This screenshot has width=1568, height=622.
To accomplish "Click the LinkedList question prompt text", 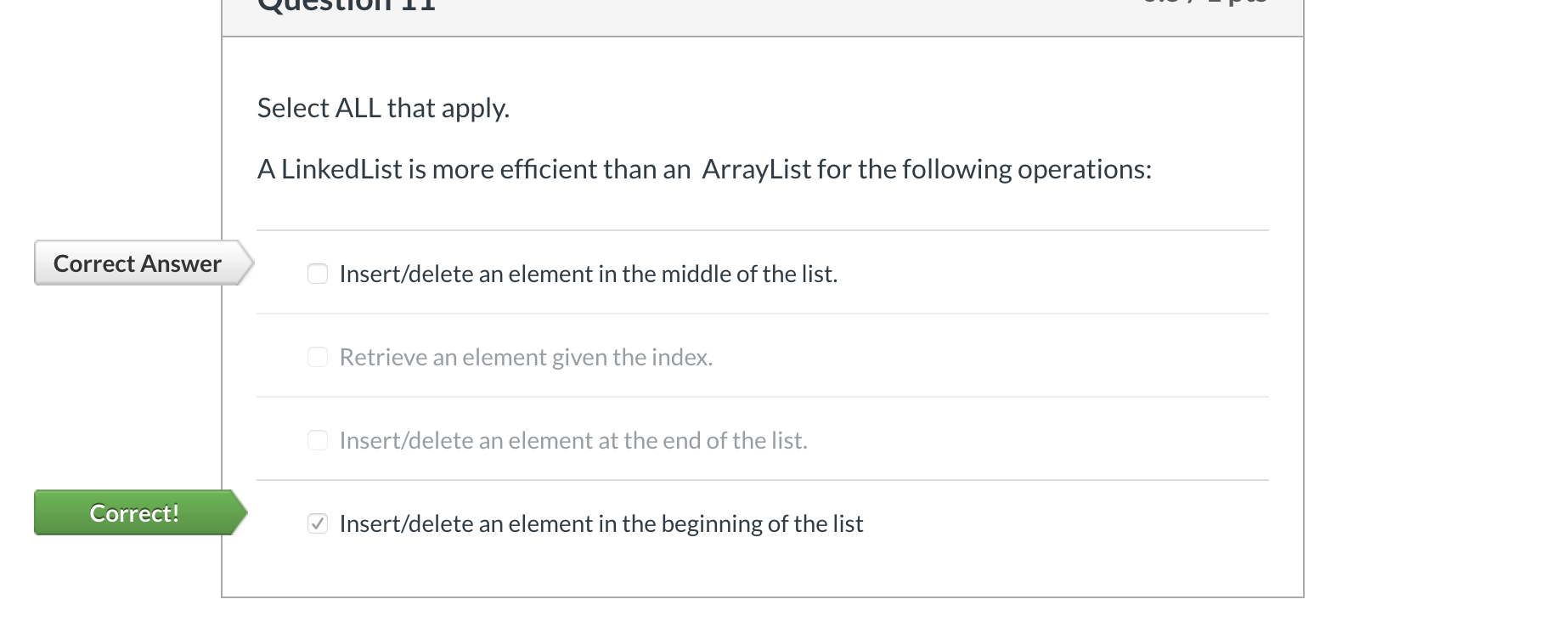I will tap(703, 168).
